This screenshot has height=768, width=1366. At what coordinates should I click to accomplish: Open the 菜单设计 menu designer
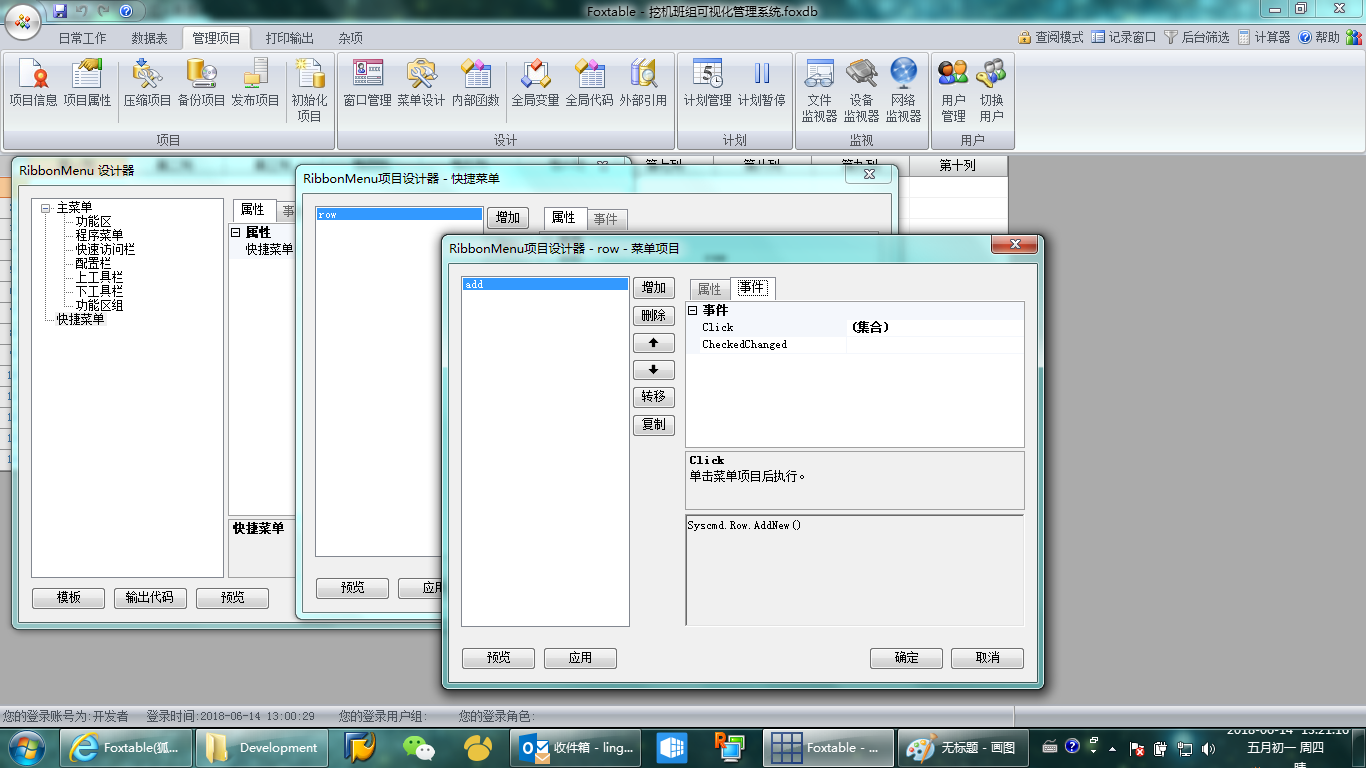coord(421,83)
